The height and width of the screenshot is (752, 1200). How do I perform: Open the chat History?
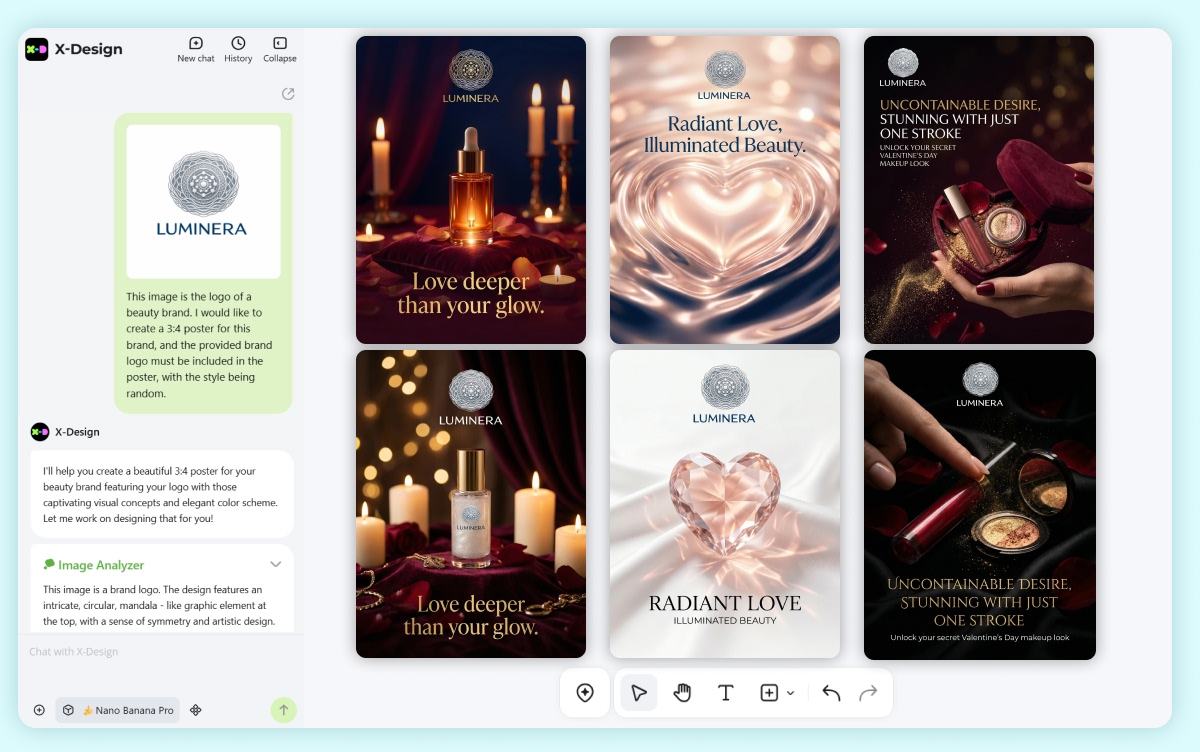point(238,49)
